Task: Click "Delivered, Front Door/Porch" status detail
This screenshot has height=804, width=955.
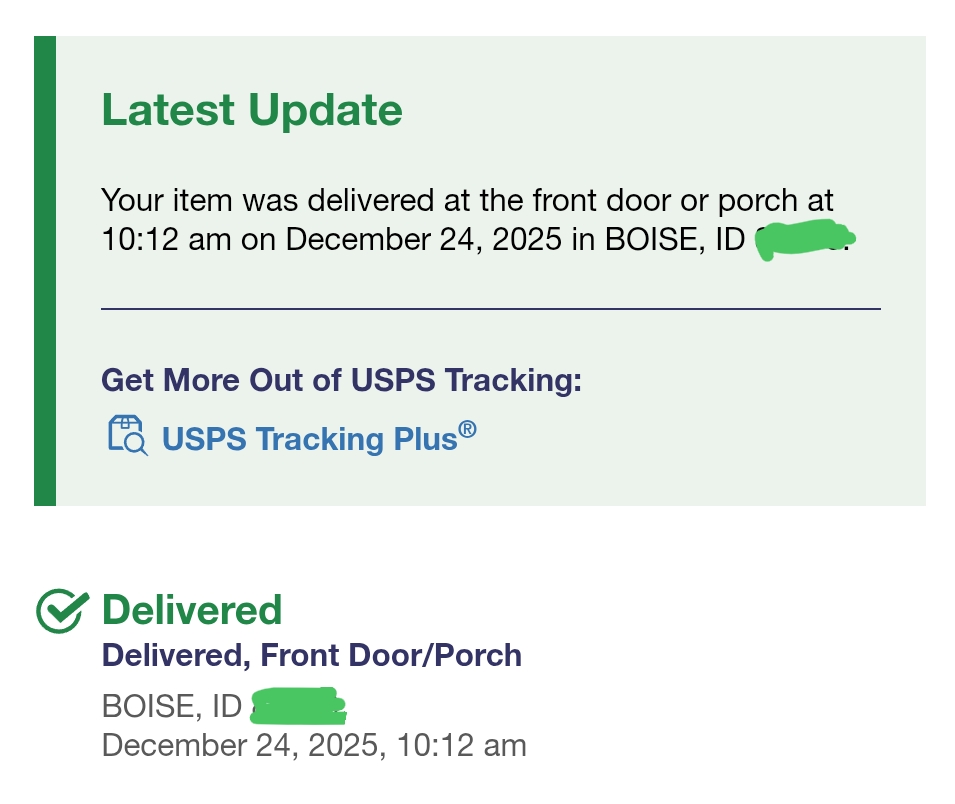Action: (312, 656)
